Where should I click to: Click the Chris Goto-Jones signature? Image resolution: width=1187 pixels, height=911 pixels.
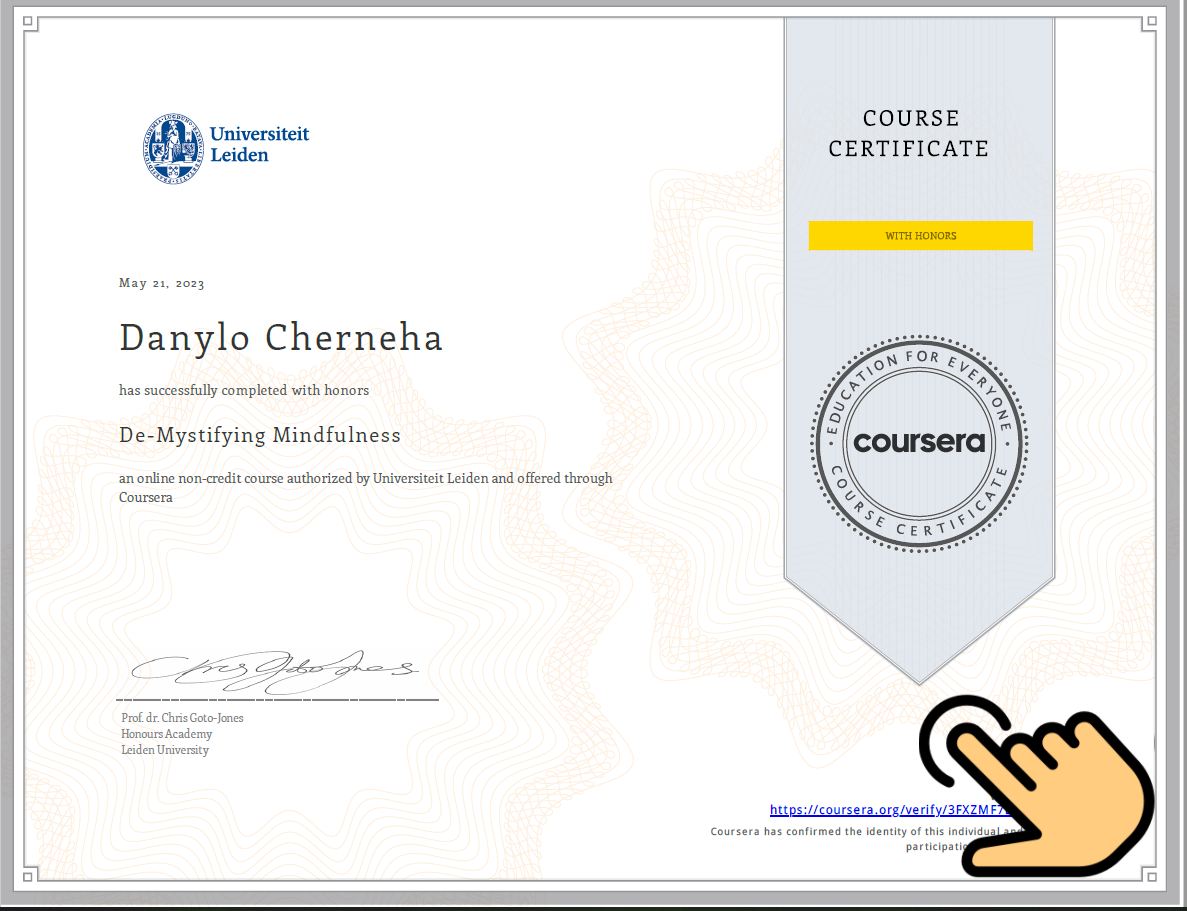click(275, 672)
